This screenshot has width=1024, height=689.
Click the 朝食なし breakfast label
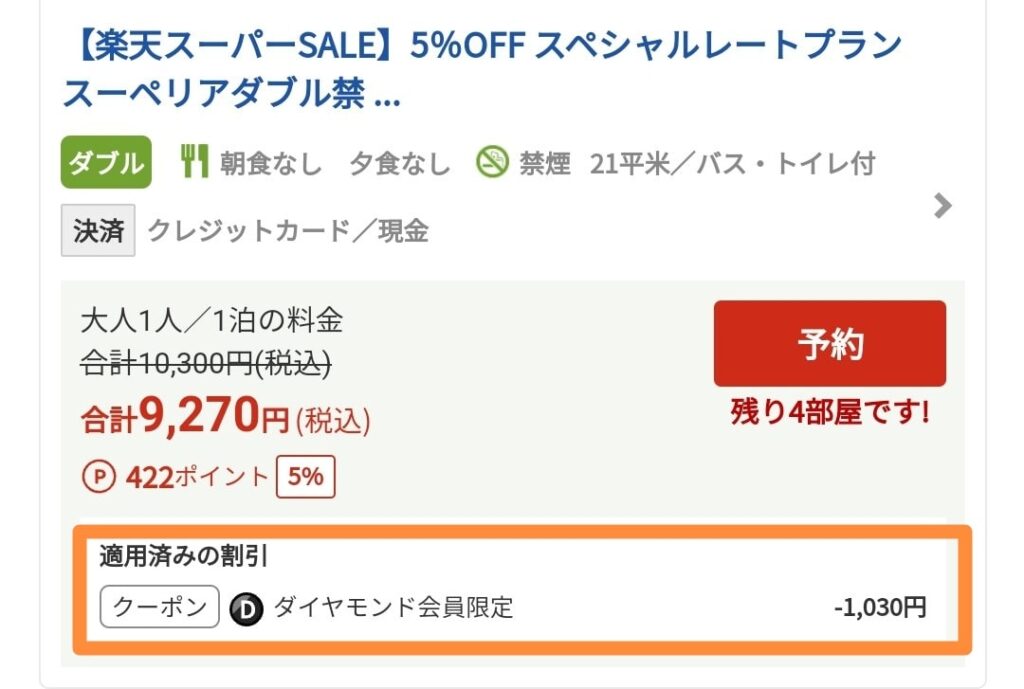271,163
